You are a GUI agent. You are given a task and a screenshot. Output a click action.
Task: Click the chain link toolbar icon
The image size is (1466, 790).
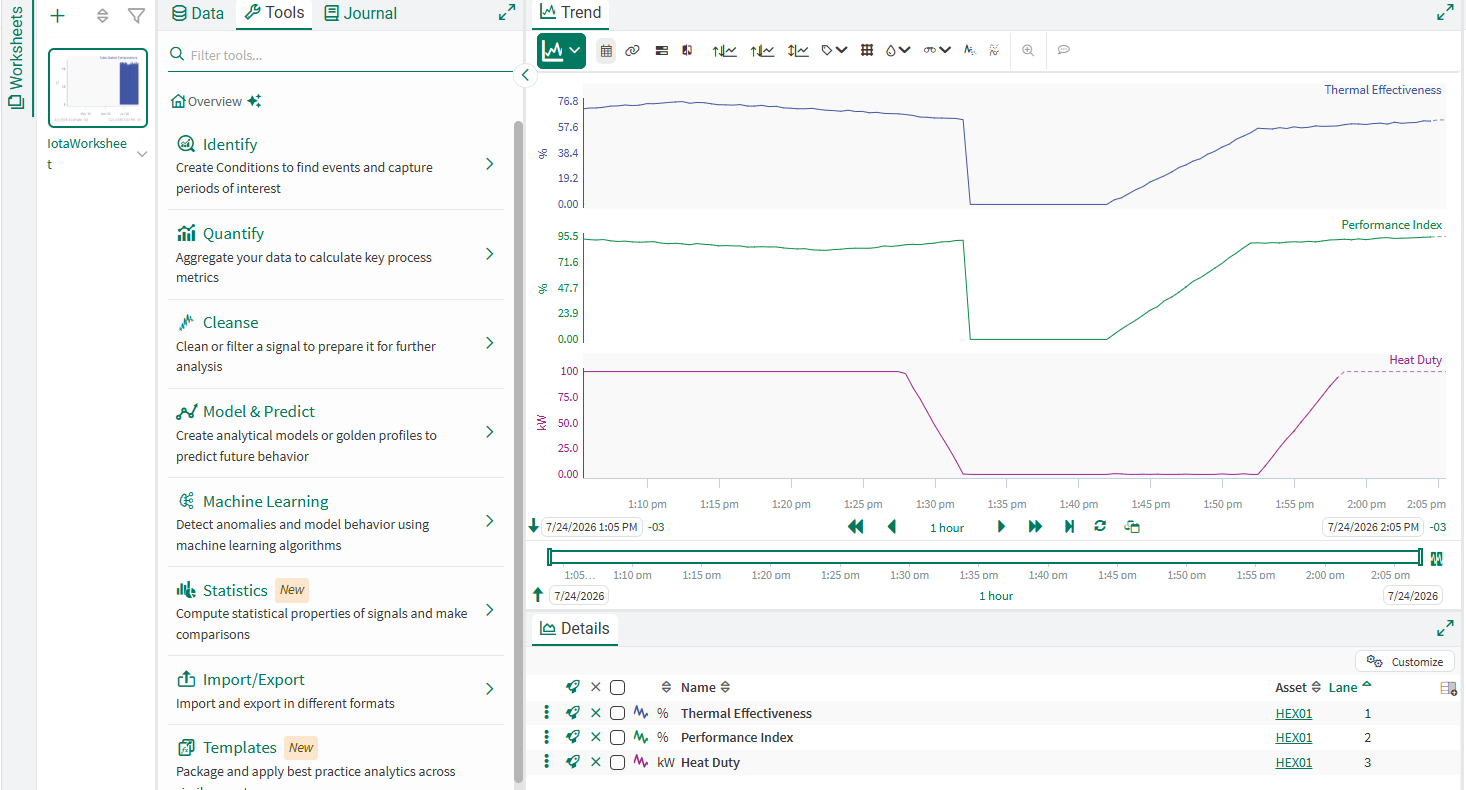[x=632, y=50]
